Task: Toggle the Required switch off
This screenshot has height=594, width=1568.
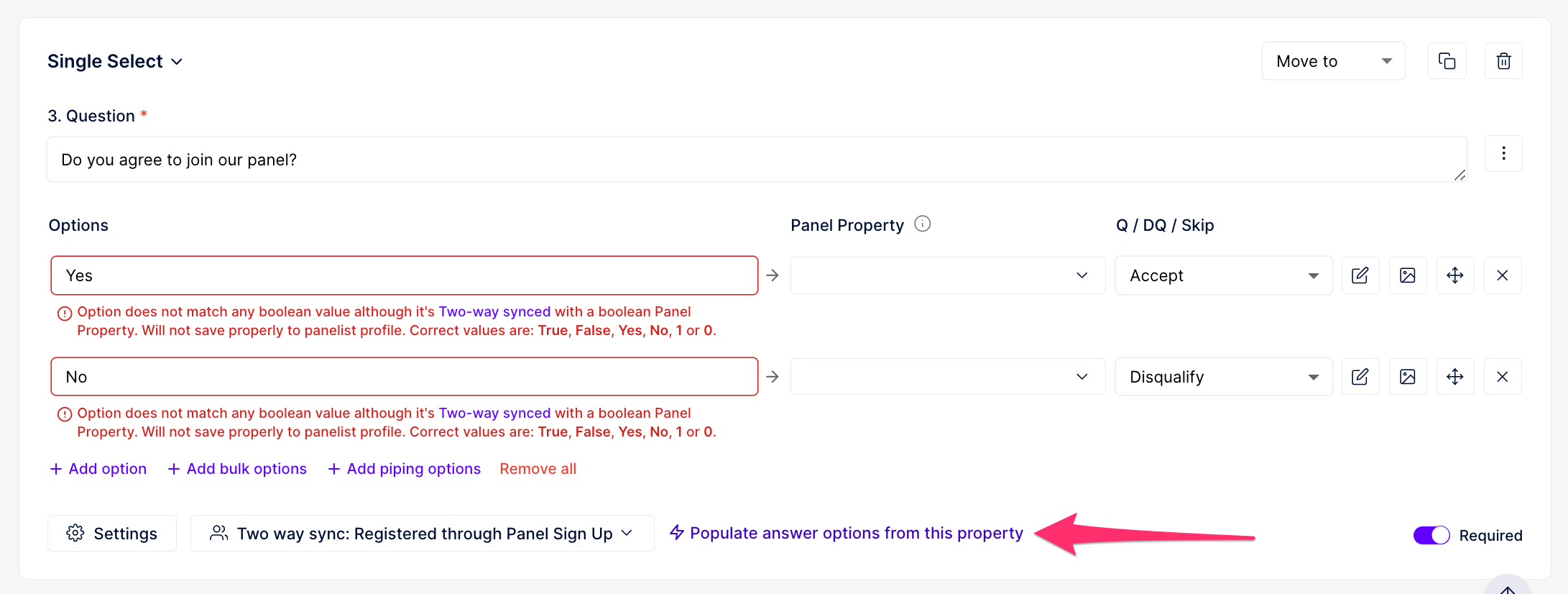Action: tap(1431, 535)
